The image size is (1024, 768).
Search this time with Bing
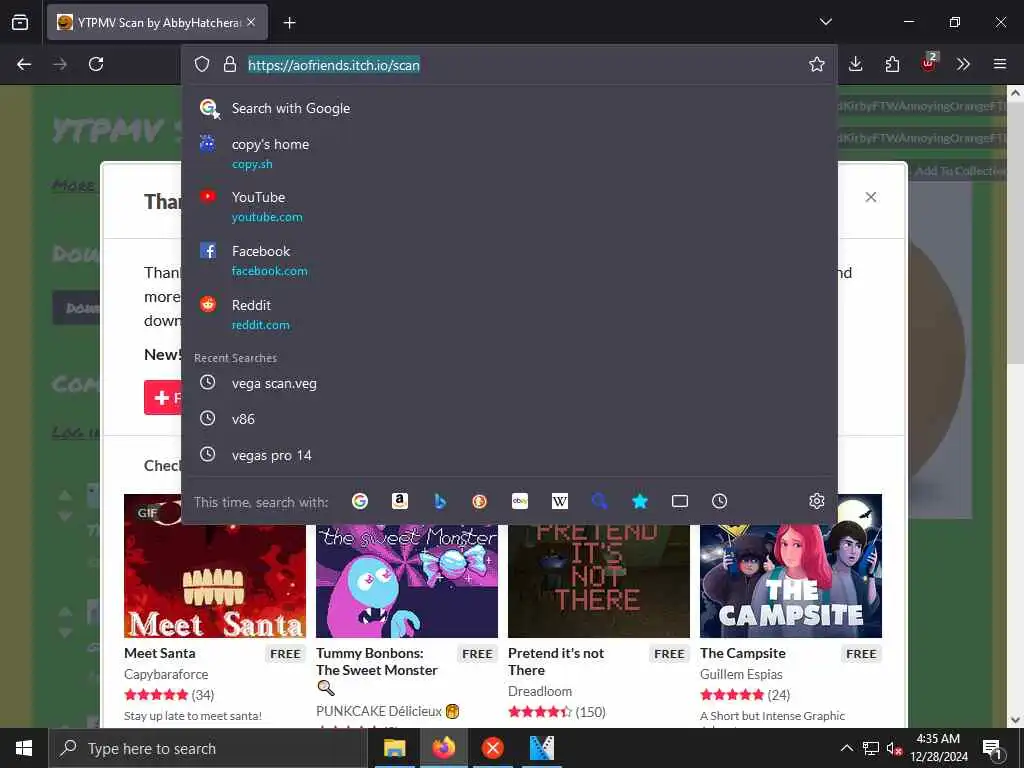(x=440, y=501)
